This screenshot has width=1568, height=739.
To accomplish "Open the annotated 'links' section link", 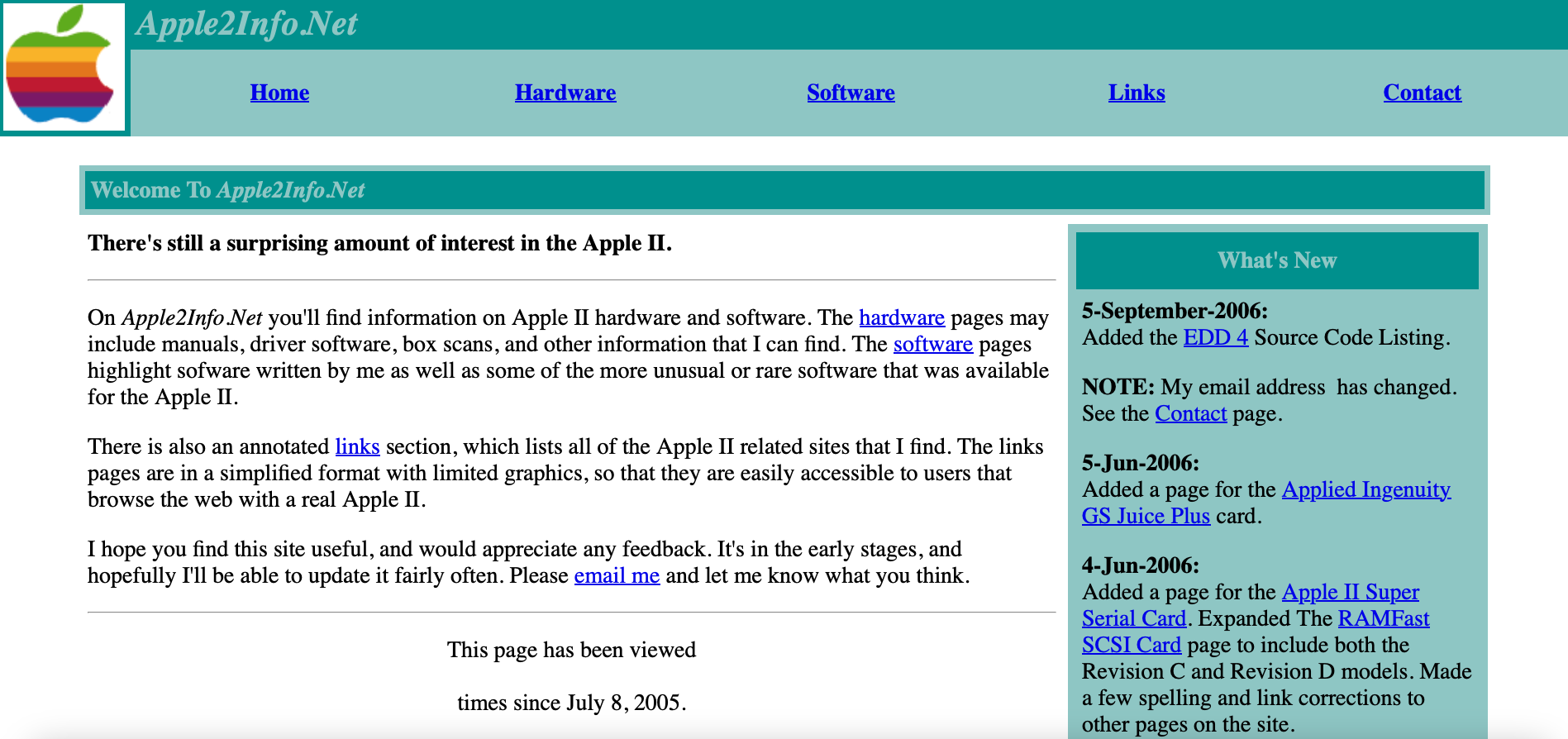I will pos(357,447).
